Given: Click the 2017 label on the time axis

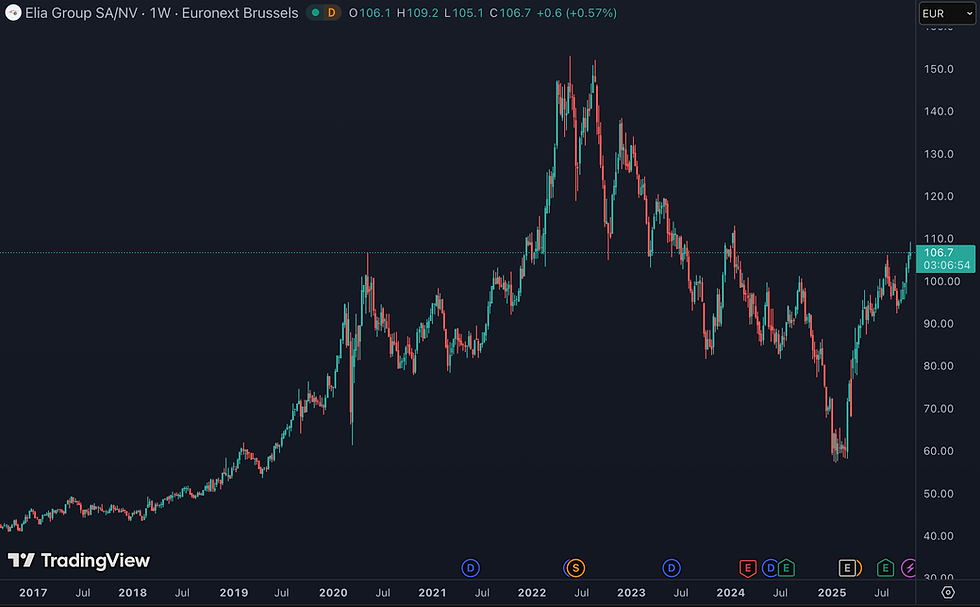Looking at the screenshot, I should [x=33, y=593].
